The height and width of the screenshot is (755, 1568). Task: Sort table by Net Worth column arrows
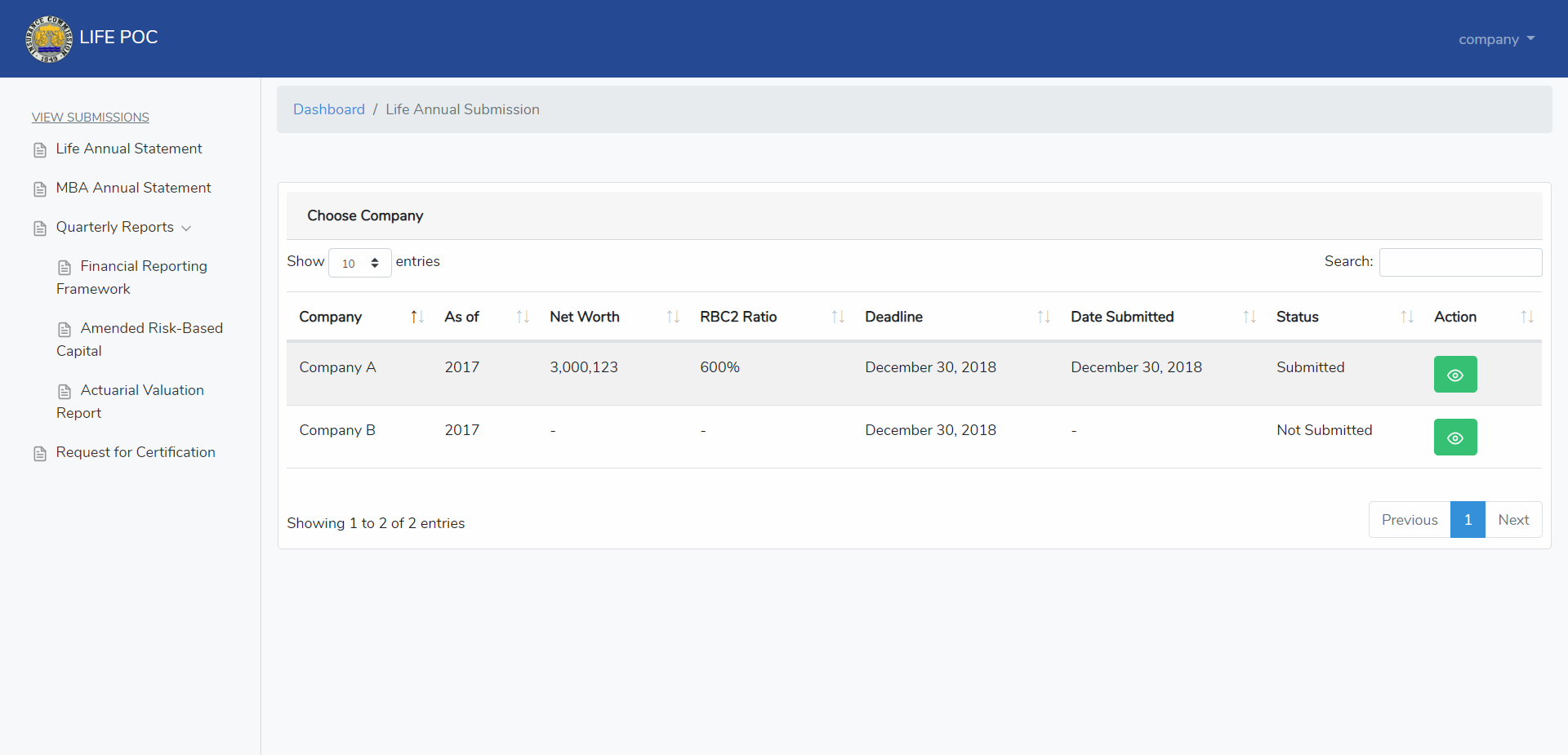click(673, 317)
